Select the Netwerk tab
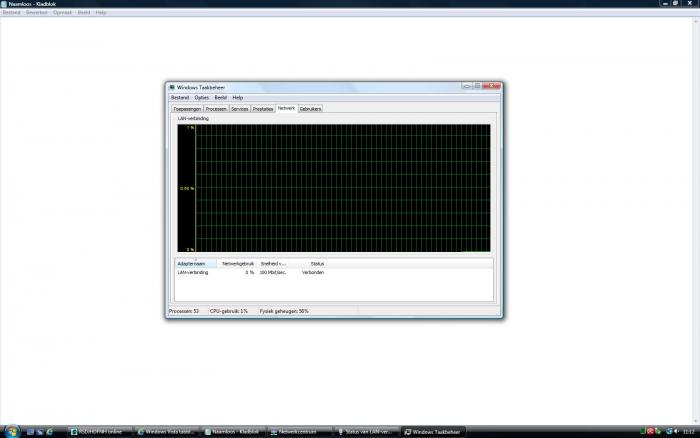Image resolution: width=700 pixels, height=438 pixels. (x=286, y=108)
